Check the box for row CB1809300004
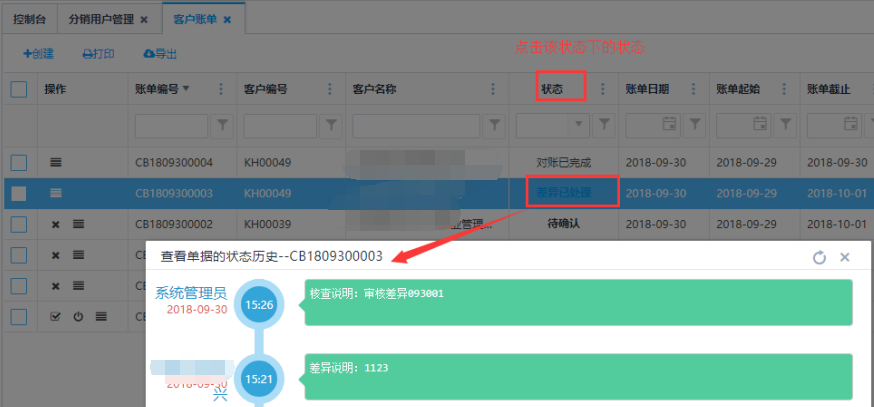 coord(19,162)
